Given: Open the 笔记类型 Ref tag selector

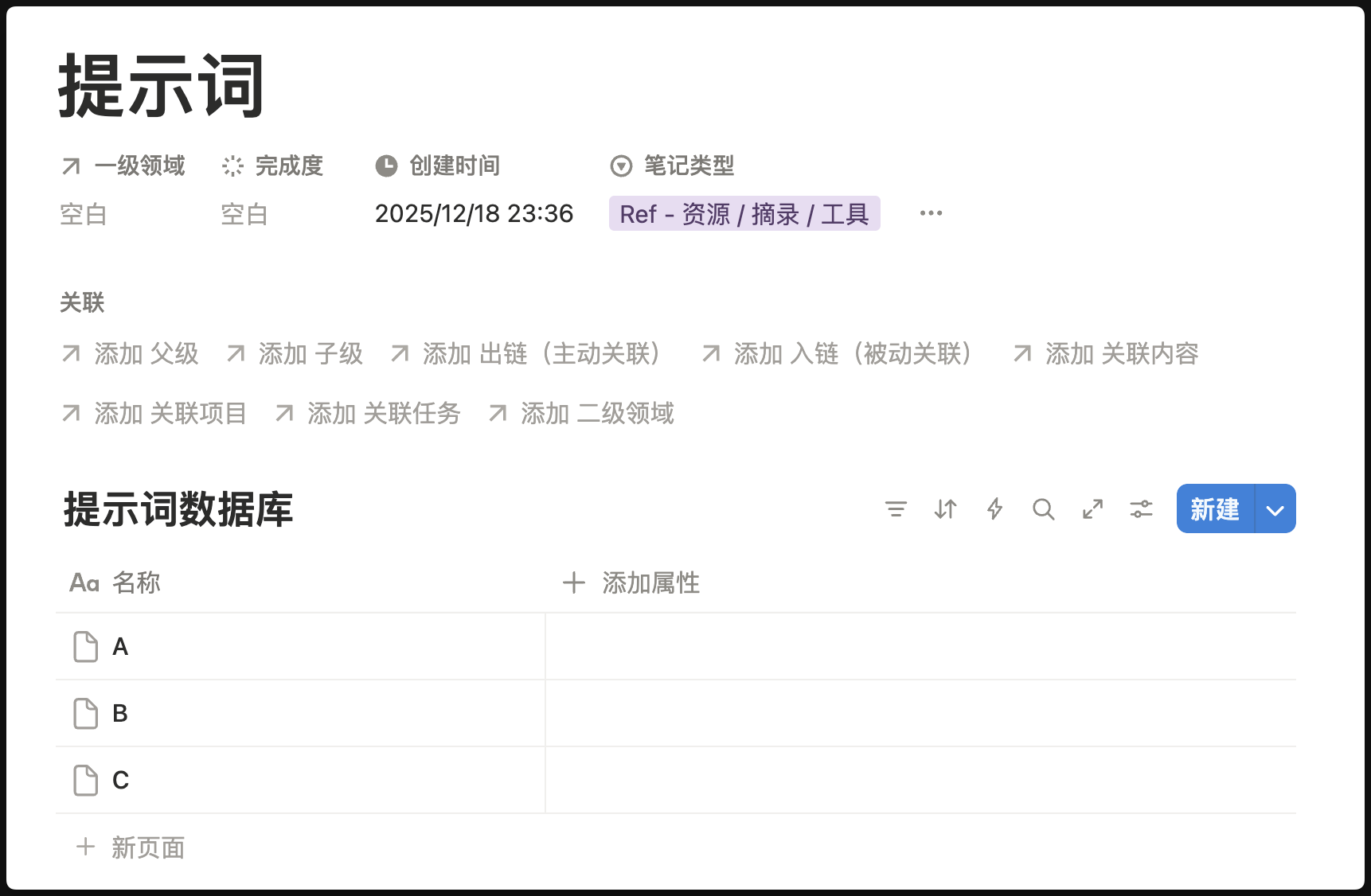Looking at the screenshot, I should tap(744, 214).
